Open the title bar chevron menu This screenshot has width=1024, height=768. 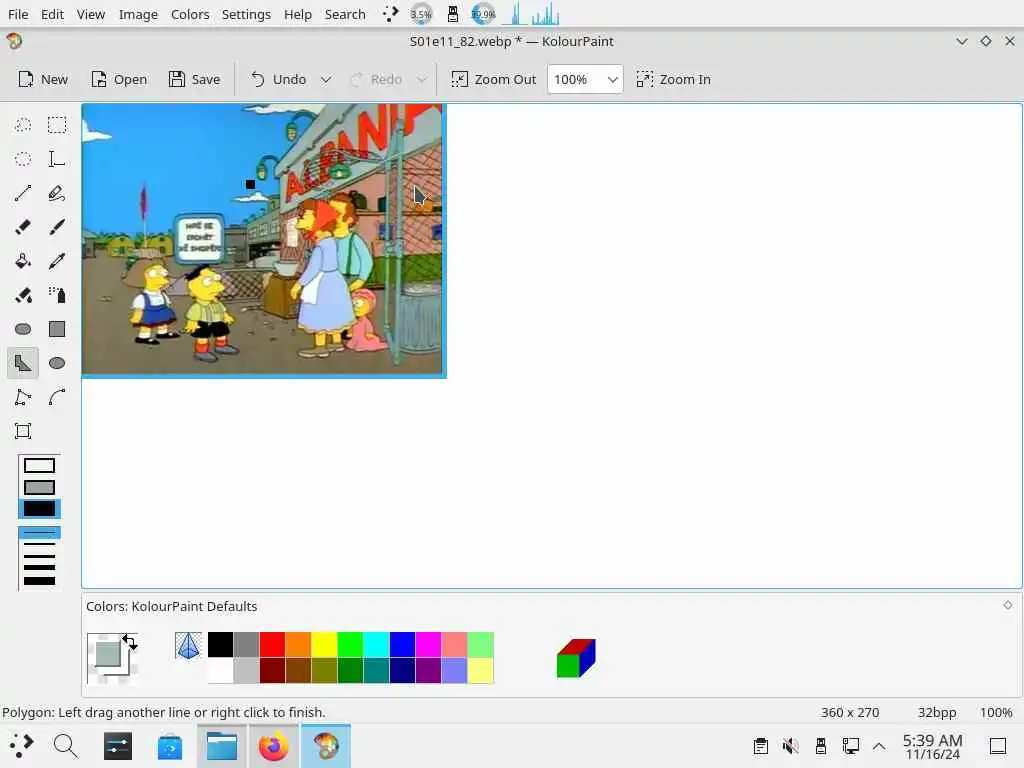[961, 41]
